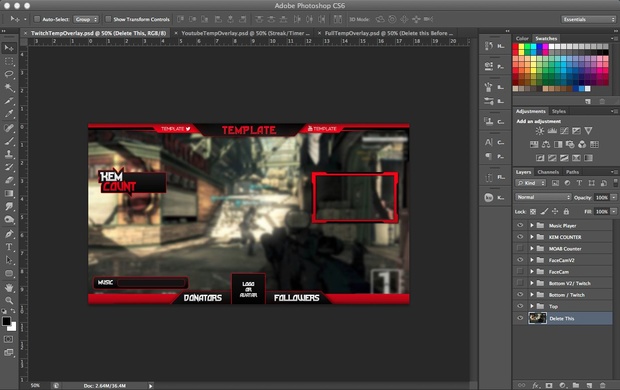Click the Delete This layer thumbnail
Image resolution: width=620 pixels, height=390 pixels.
click(537, 318)
